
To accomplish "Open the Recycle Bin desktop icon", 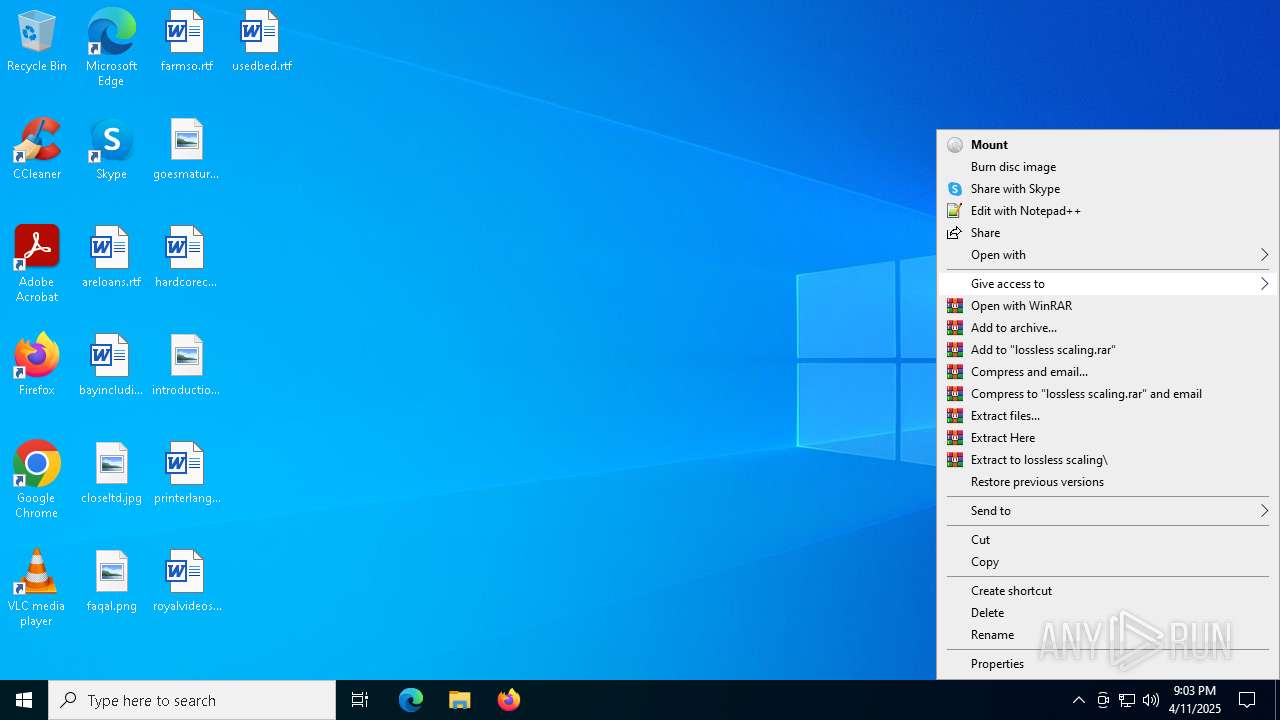I will 37,42.
